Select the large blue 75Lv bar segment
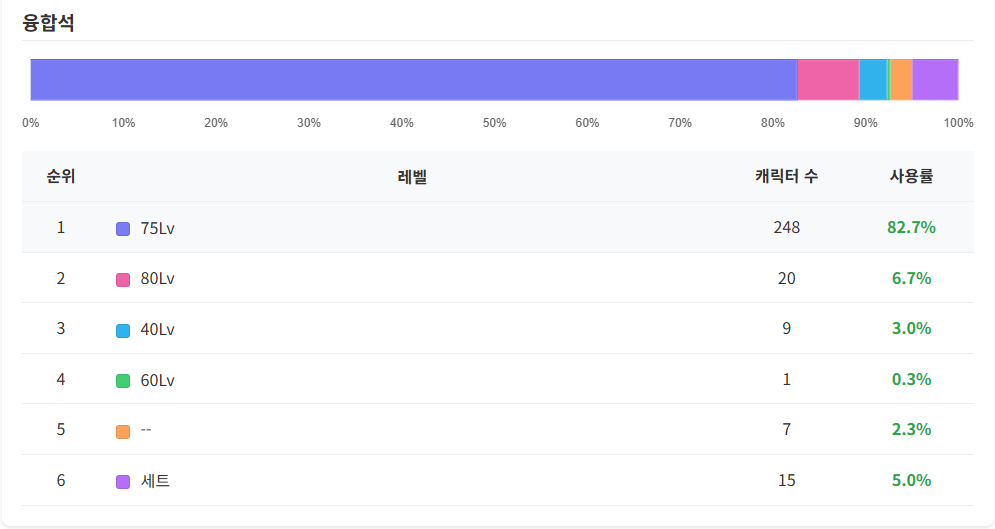Viewport: 995px width, 529px height. click(413, 80)
